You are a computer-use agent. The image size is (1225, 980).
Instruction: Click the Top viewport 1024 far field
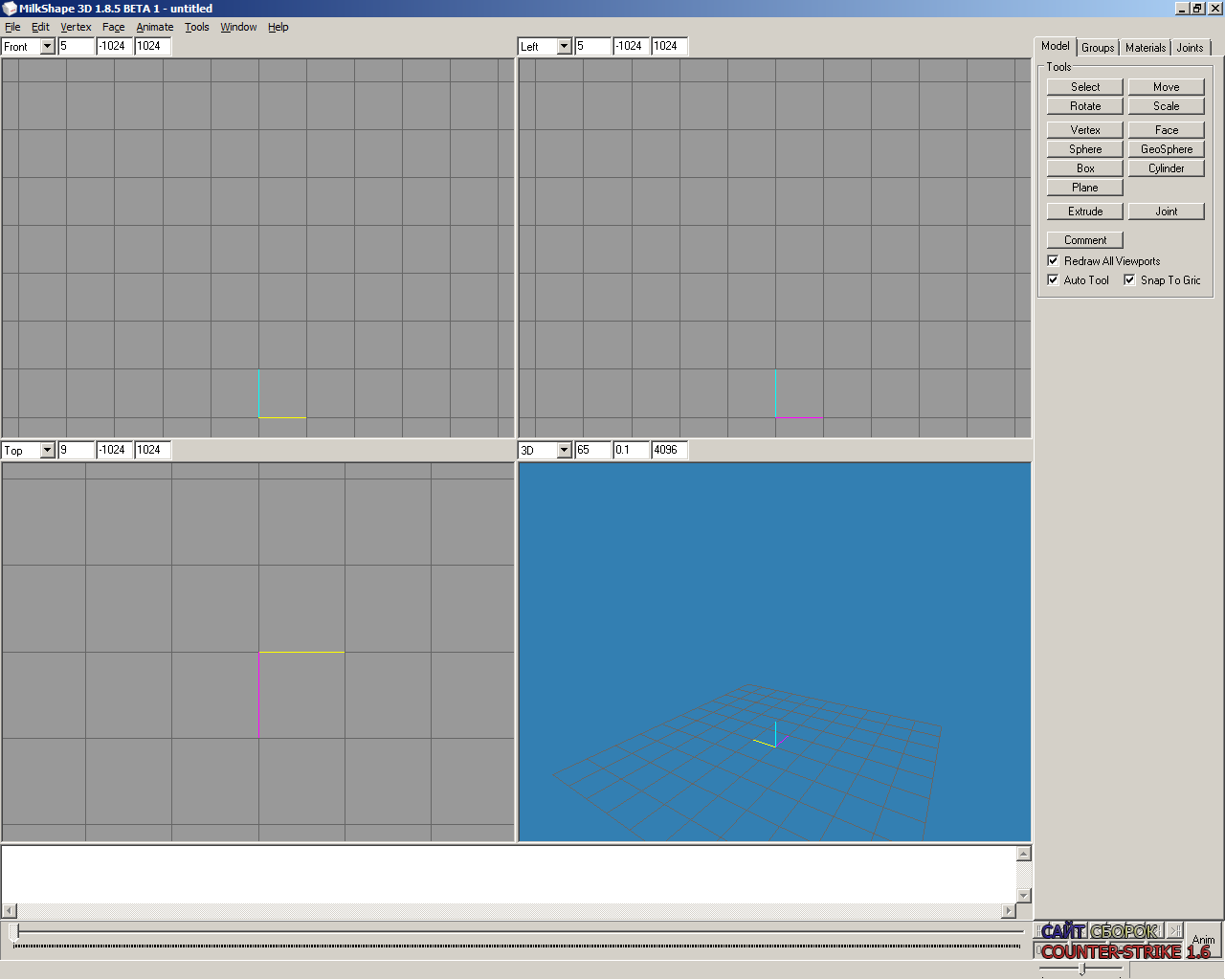pyautogui.click(x=153, y=450)
